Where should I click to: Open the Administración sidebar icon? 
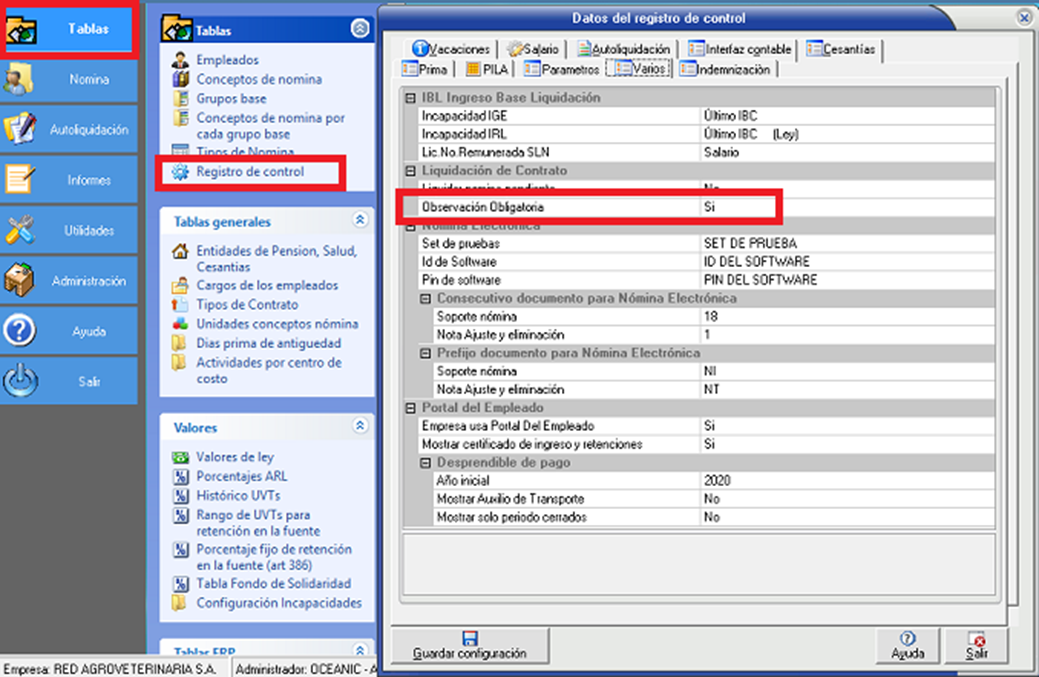(x=20, y=281)
